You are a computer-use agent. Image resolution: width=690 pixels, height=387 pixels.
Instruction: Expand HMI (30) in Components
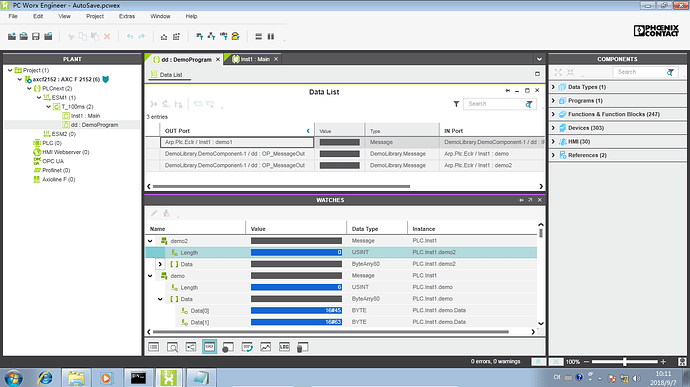tap(554, 142)
